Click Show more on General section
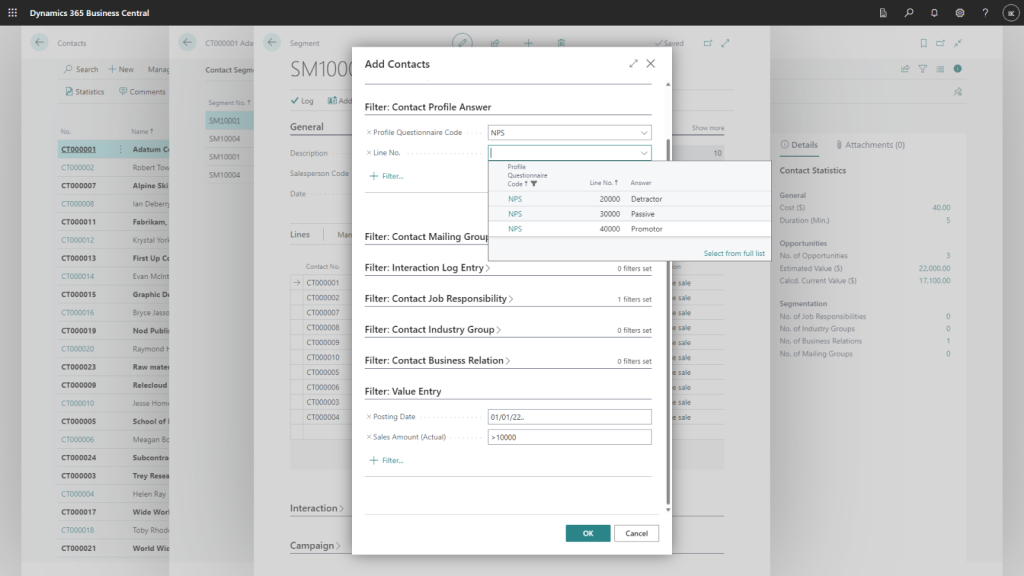 point(708,128)
